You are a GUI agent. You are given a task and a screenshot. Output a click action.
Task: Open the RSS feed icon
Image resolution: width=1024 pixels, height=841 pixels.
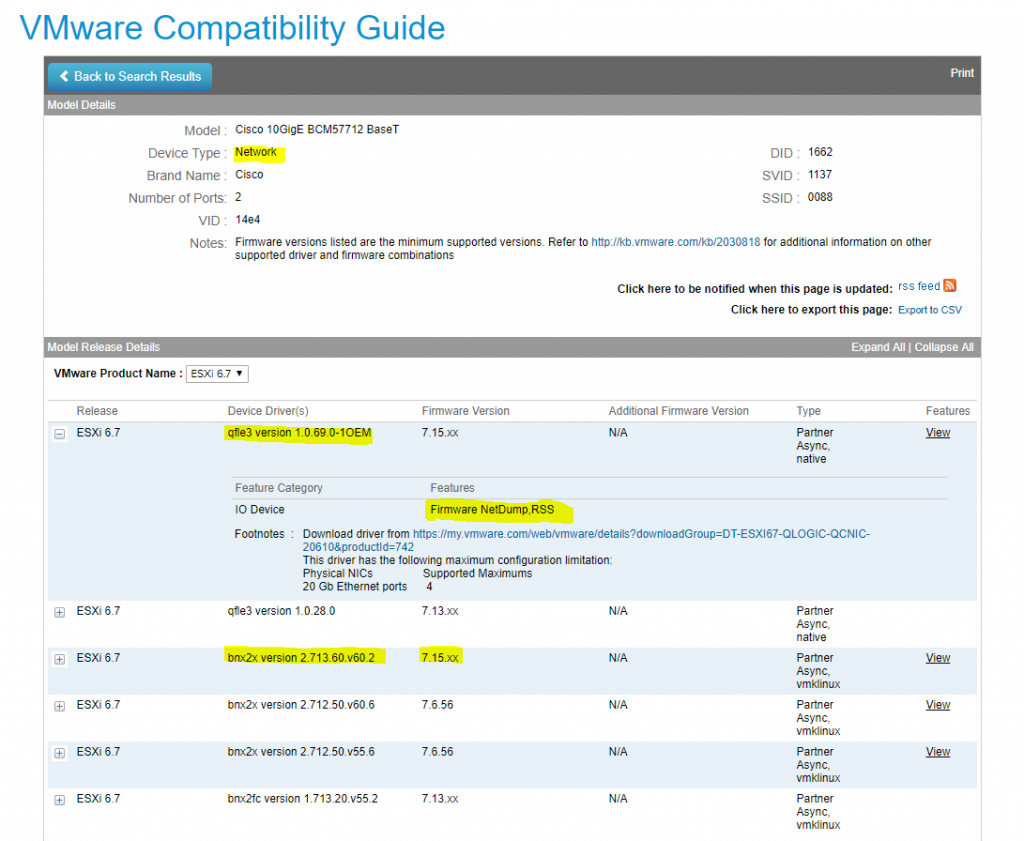pyautogui.click(x=949, y=285)
